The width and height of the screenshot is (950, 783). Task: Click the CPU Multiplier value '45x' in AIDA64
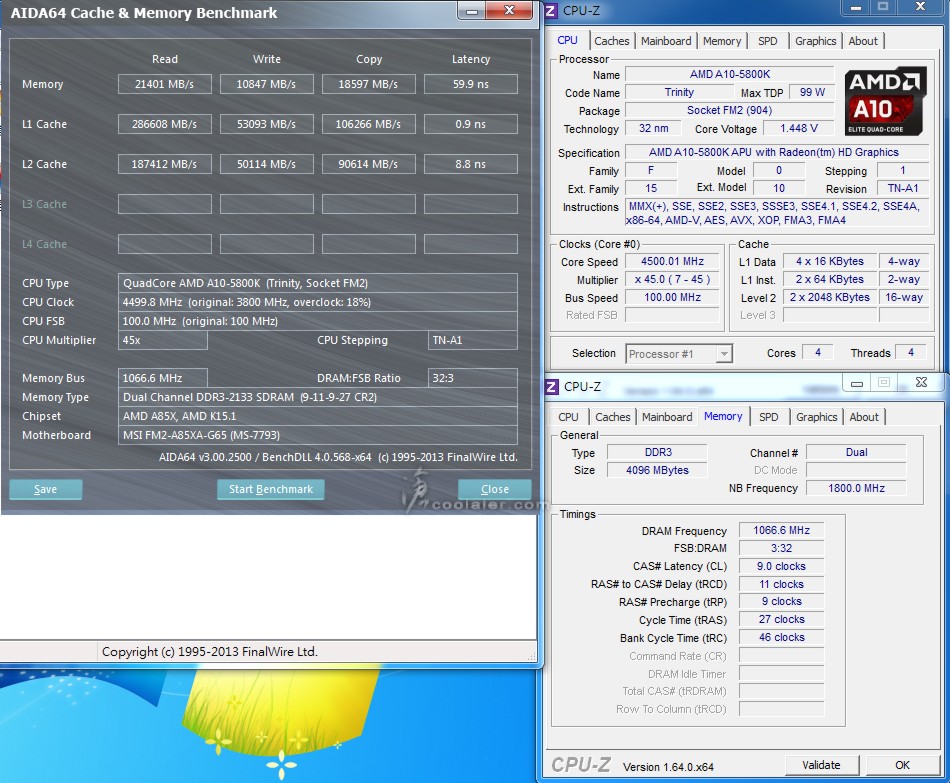click(162, 340)
